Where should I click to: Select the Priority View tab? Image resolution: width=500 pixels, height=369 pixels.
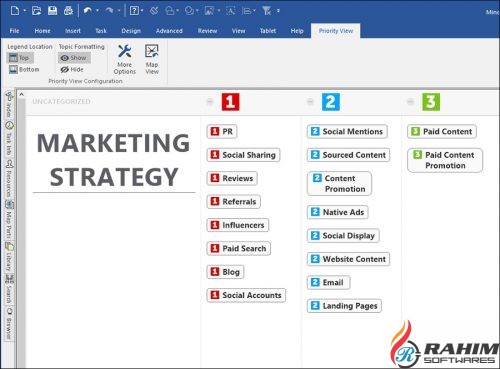(x=336, y=31)
